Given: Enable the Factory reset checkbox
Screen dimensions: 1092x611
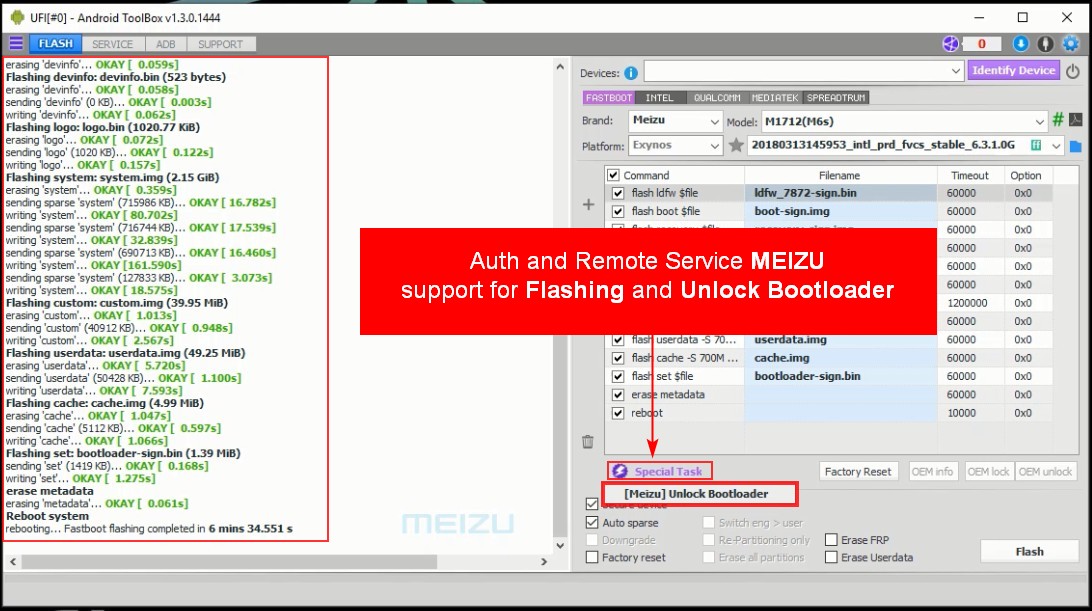Looking at the screenshot, I should 592,557.
